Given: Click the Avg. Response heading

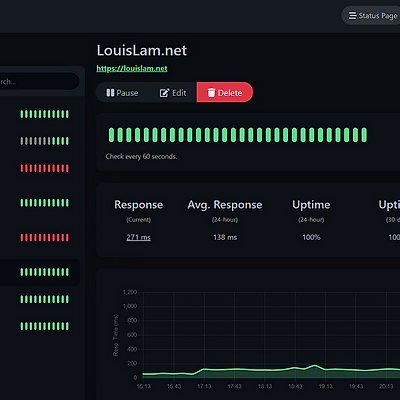Looking at the screenshot, I should [225, 205].
